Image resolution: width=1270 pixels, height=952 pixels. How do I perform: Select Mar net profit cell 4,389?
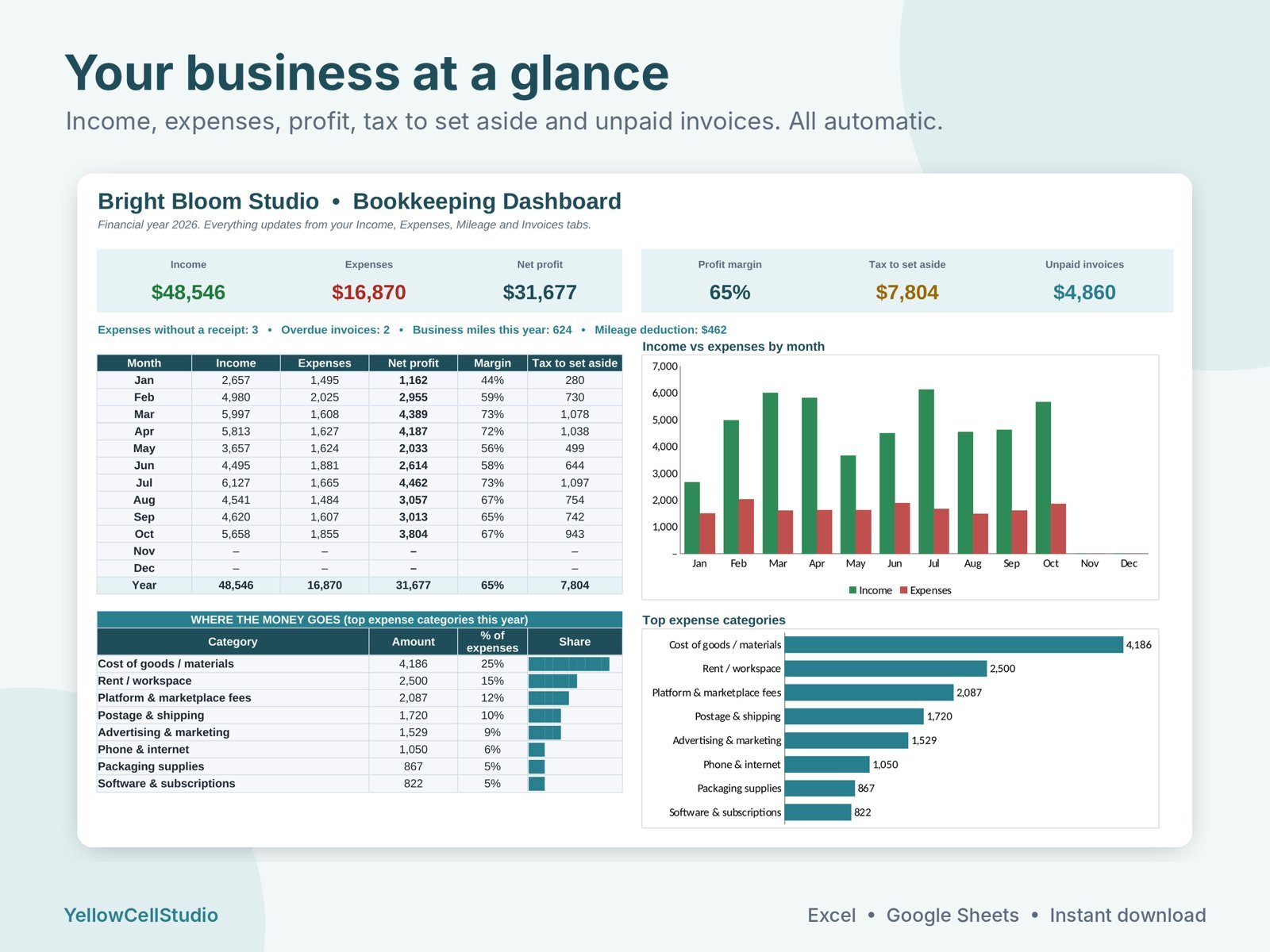click(x=414, y=414)
